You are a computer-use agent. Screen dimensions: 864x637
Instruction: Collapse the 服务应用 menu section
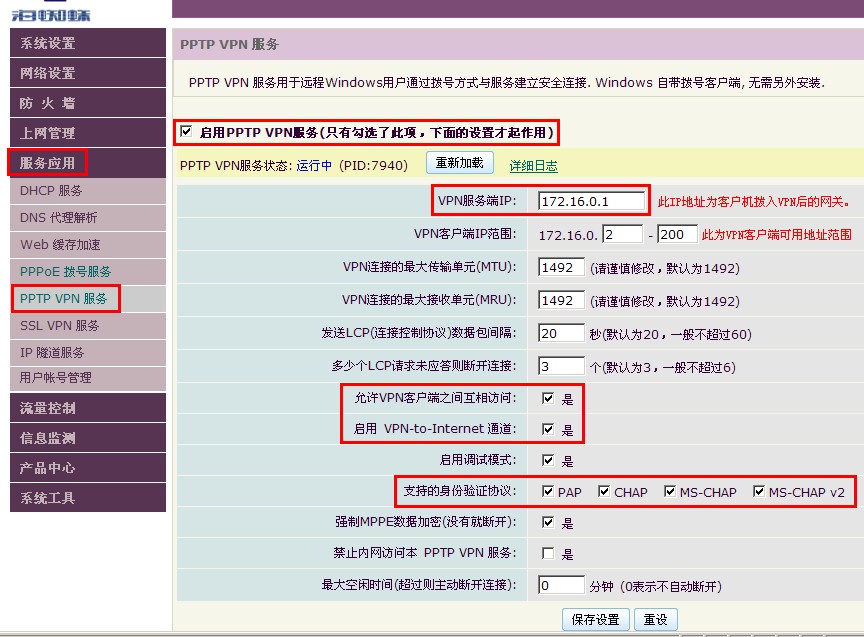click(88, 163)
